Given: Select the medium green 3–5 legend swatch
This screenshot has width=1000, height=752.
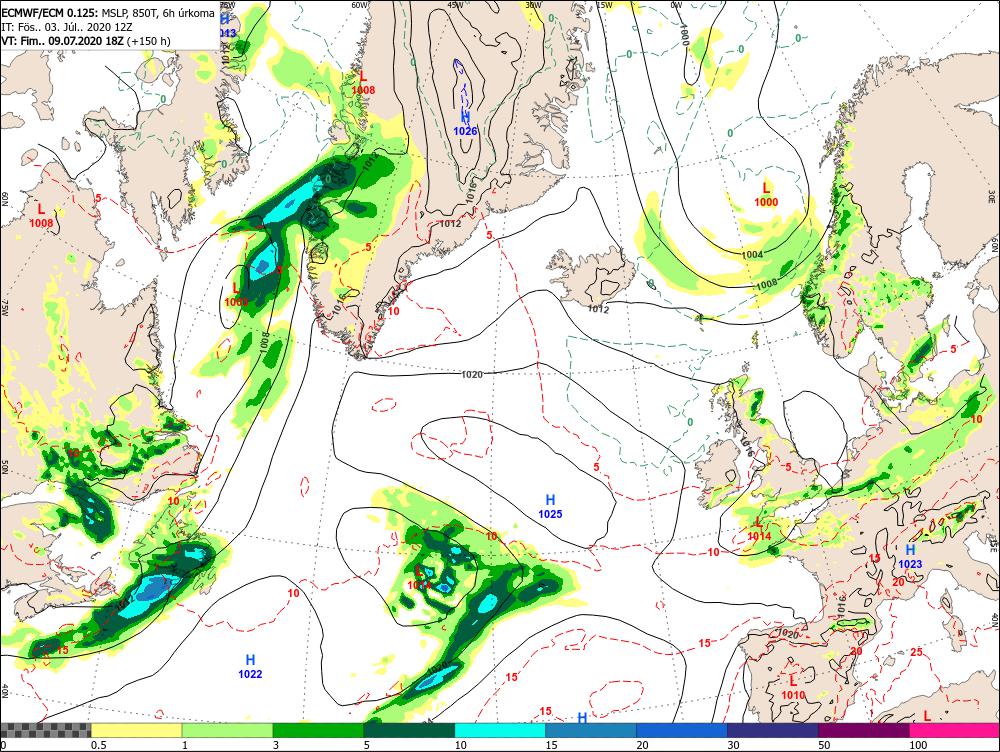Looking at the screenshot, I should [x=318, y=730].
